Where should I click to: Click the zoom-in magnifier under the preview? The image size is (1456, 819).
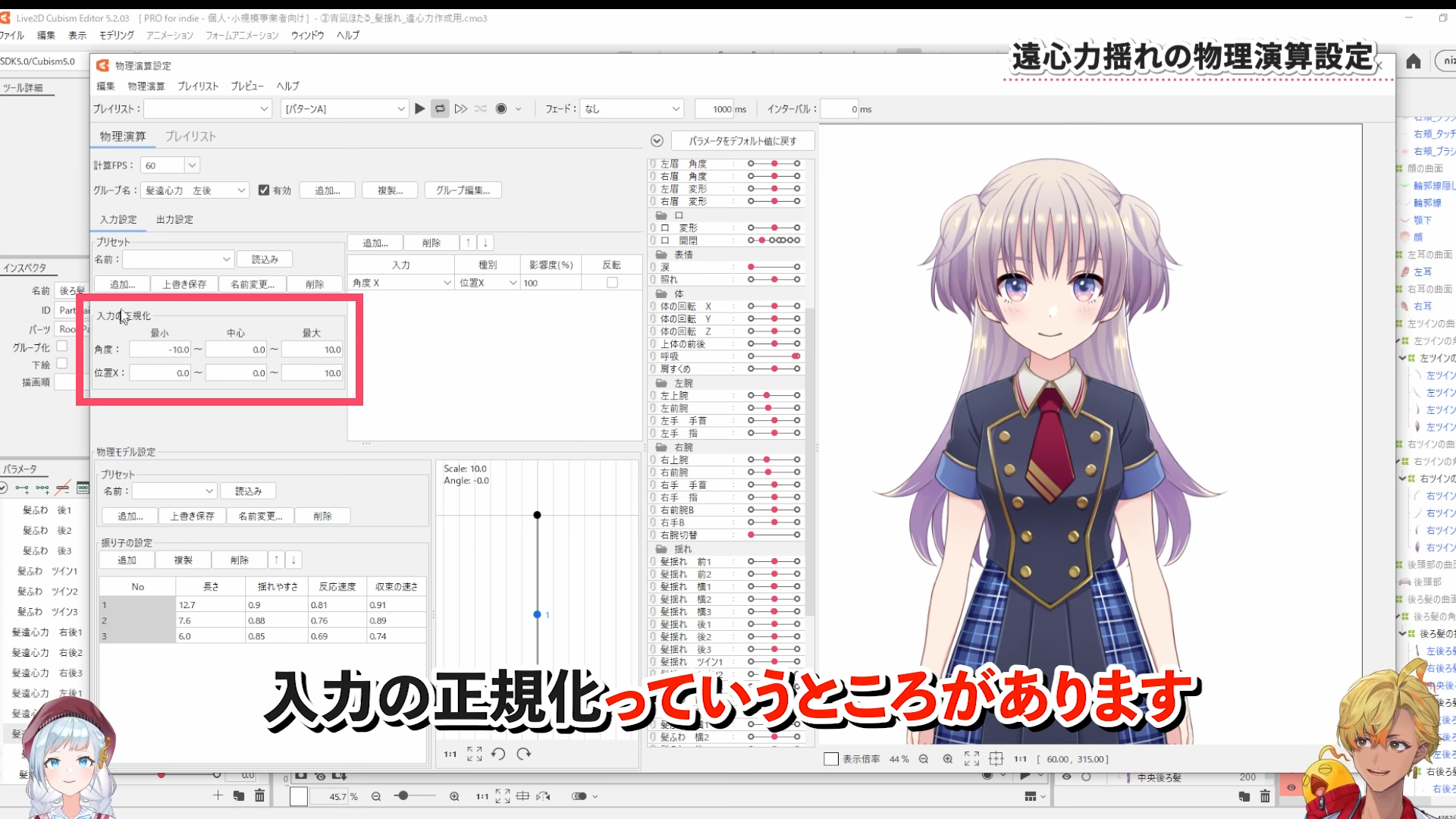coord(948,759)
